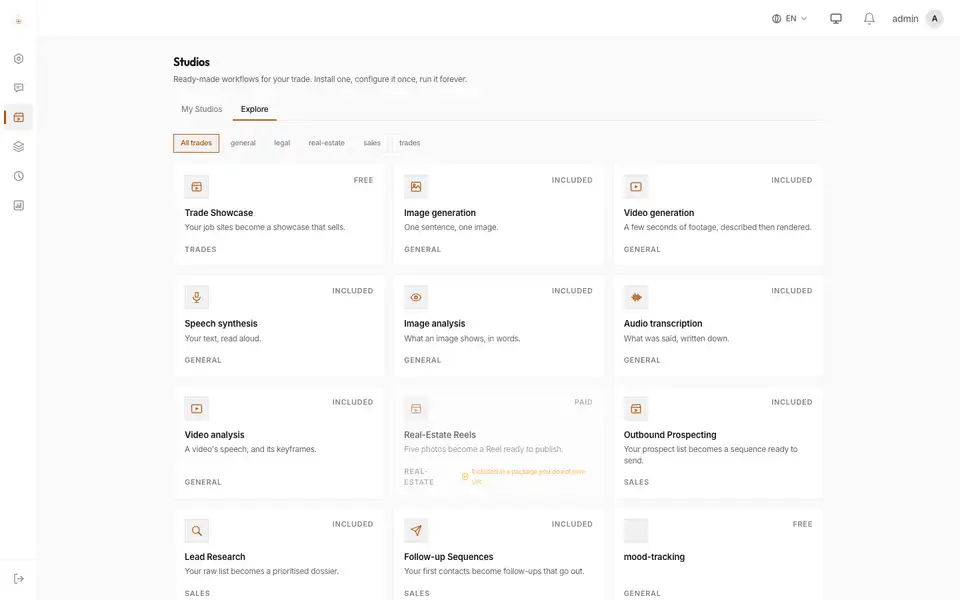Click the app logo in the sidebar

[x=18, y=20]
